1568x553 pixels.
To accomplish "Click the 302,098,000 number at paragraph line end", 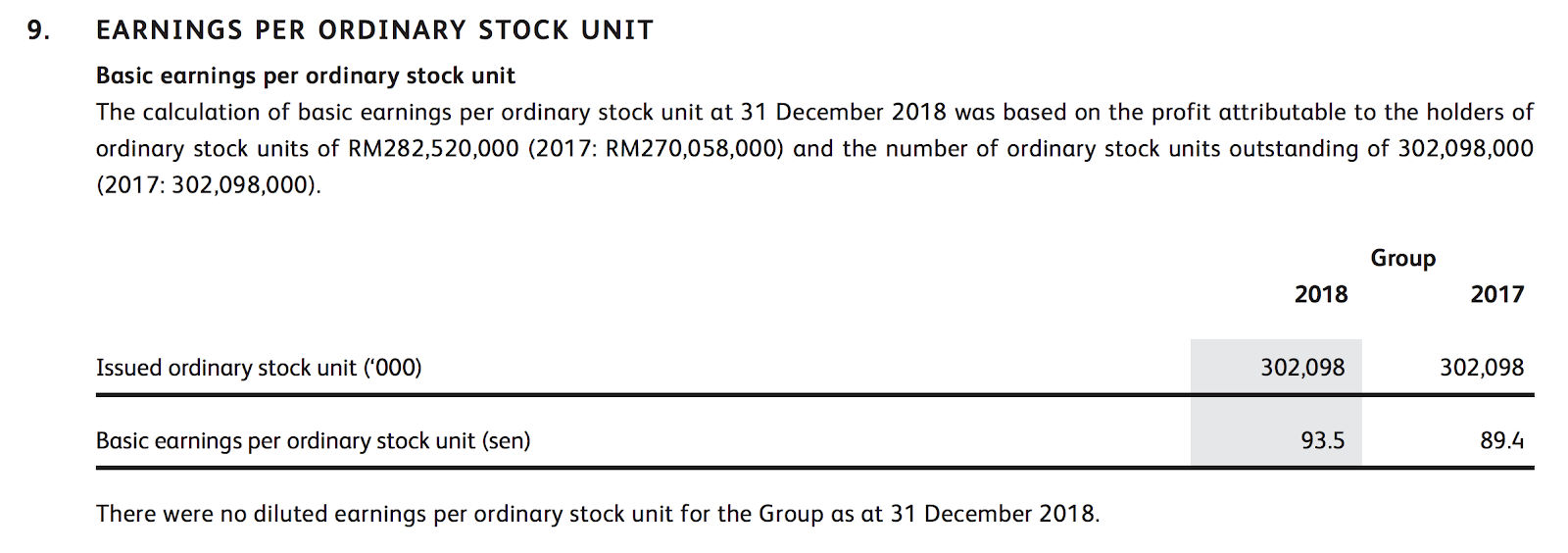I will point(1465,149).
